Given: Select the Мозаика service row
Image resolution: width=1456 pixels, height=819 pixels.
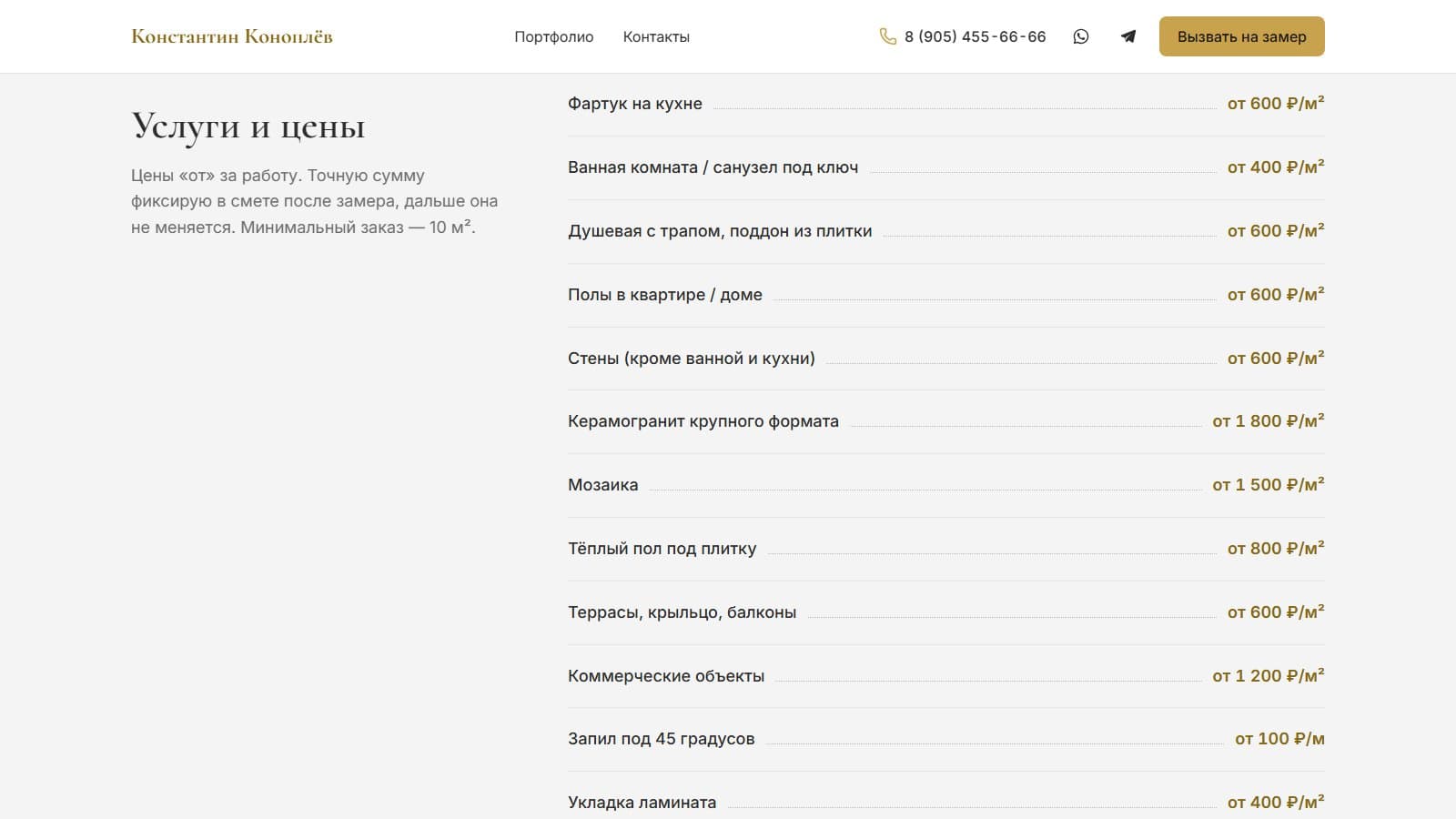Looking at the screenshot, I should pyautogui.click(x=946, y=485).
